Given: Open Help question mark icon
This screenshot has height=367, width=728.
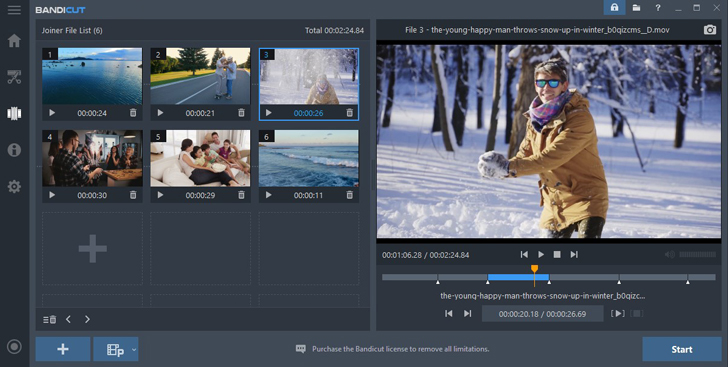Looking at the screenshot, I should click(657, 8).
